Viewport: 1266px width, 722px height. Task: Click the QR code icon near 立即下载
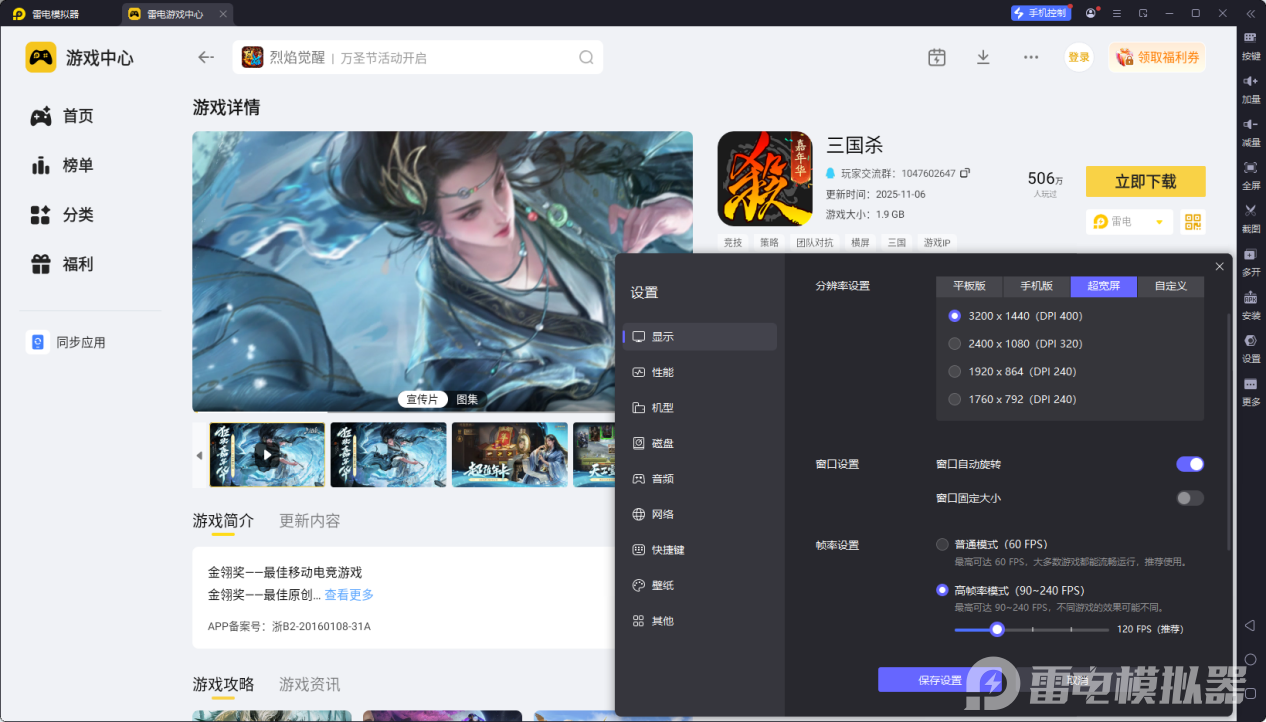click(1192, 221)
